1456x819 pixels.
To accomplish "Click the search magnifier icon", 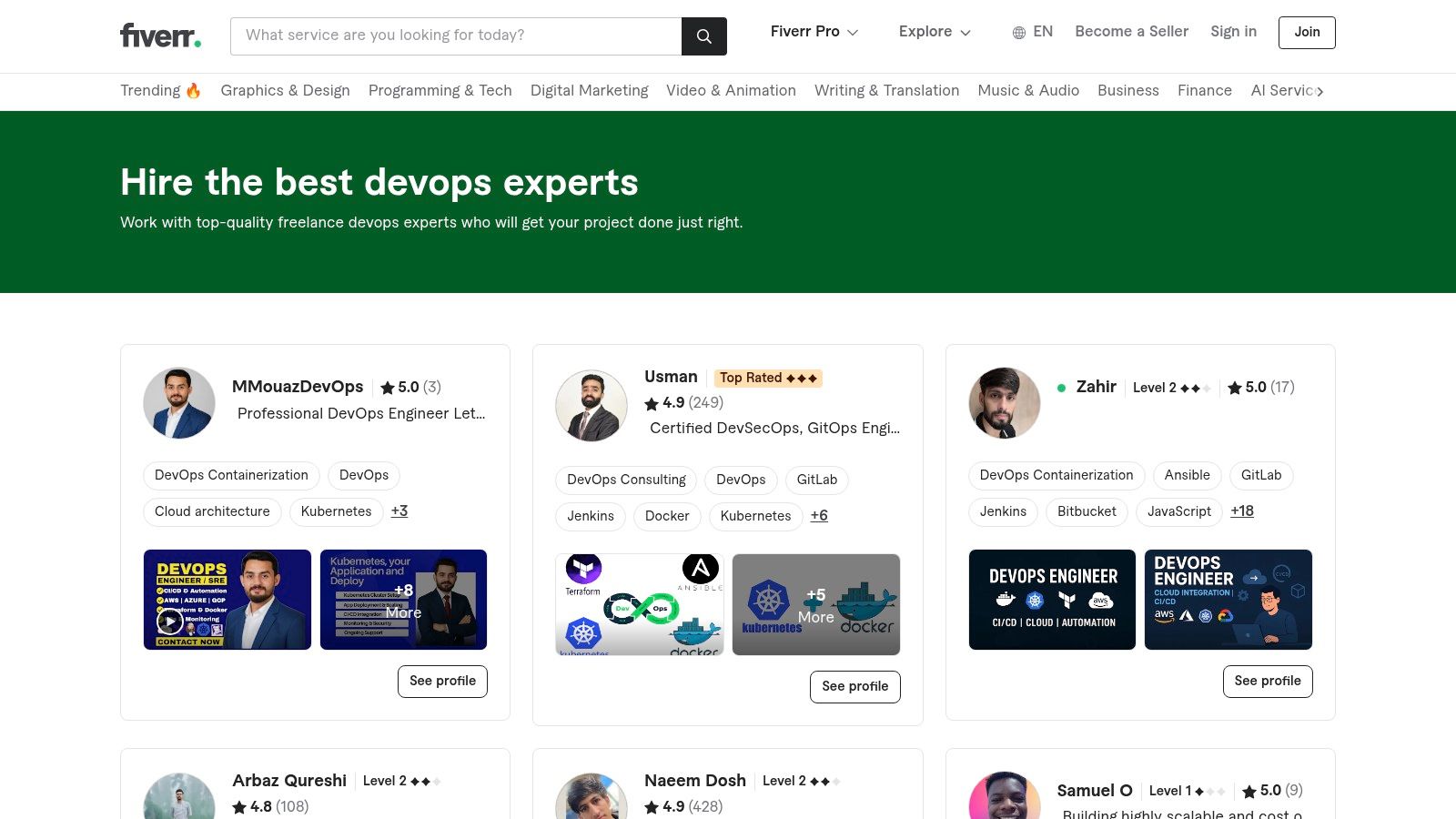I will [x=703, y=35].
